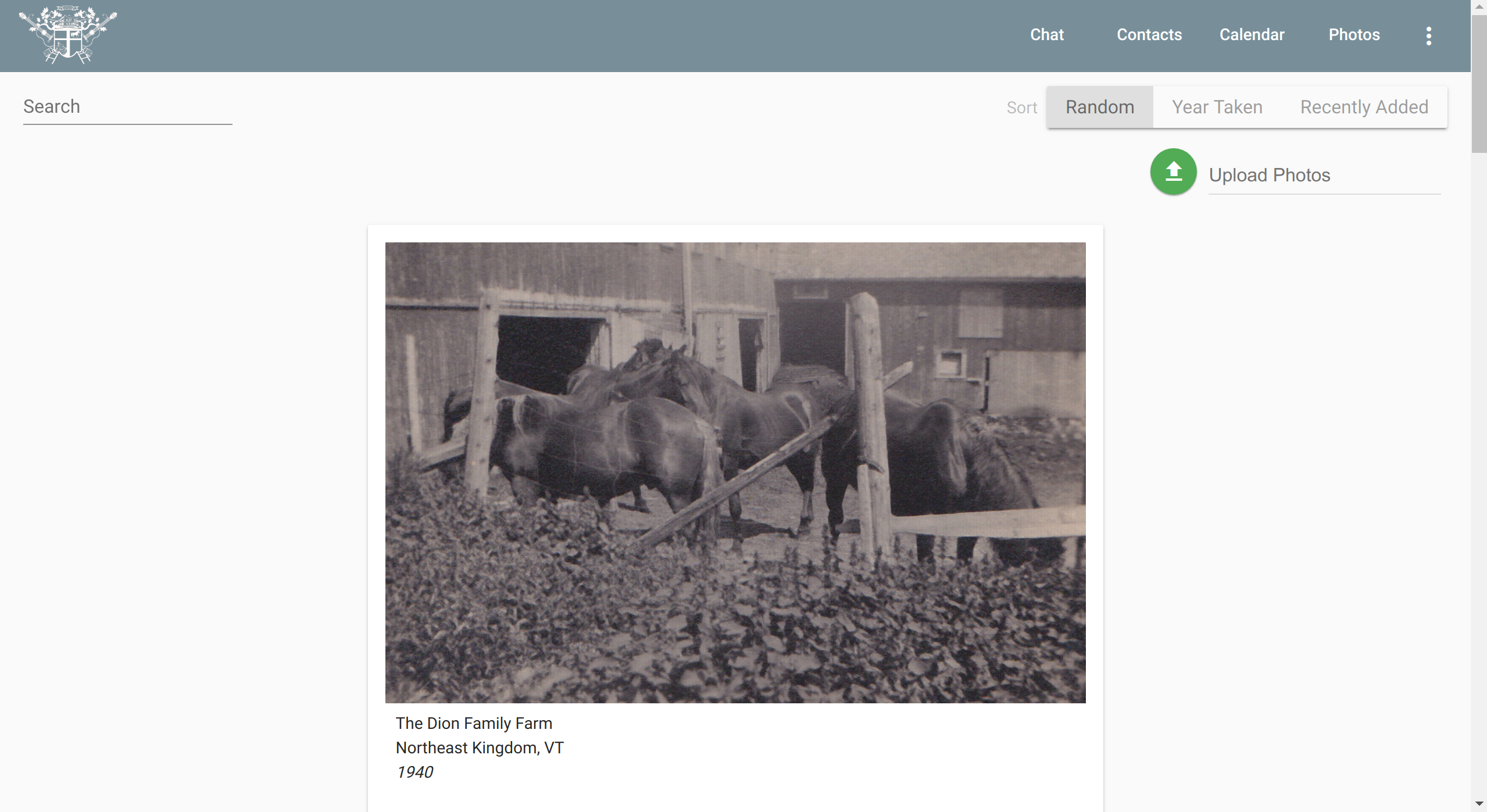
Task: Focus the Search input field
Action: click(127, 107)
